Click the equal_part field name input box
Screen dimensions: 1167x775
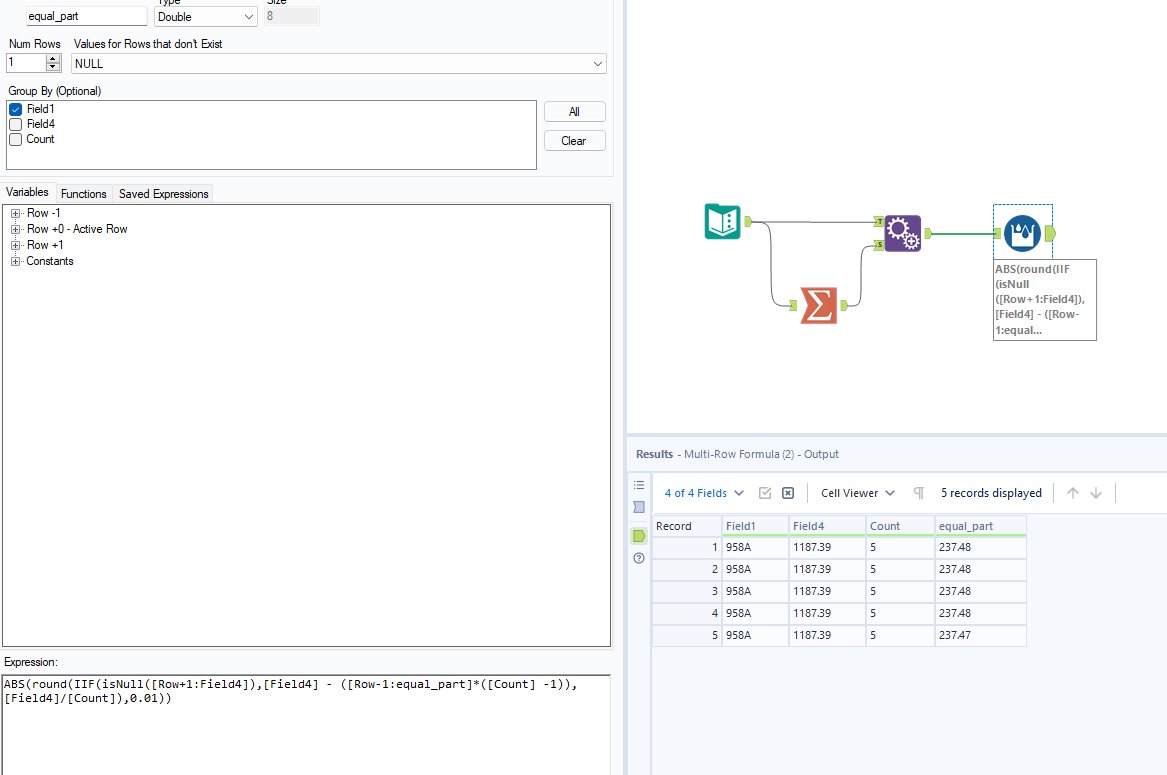click(x=86, y=16)
